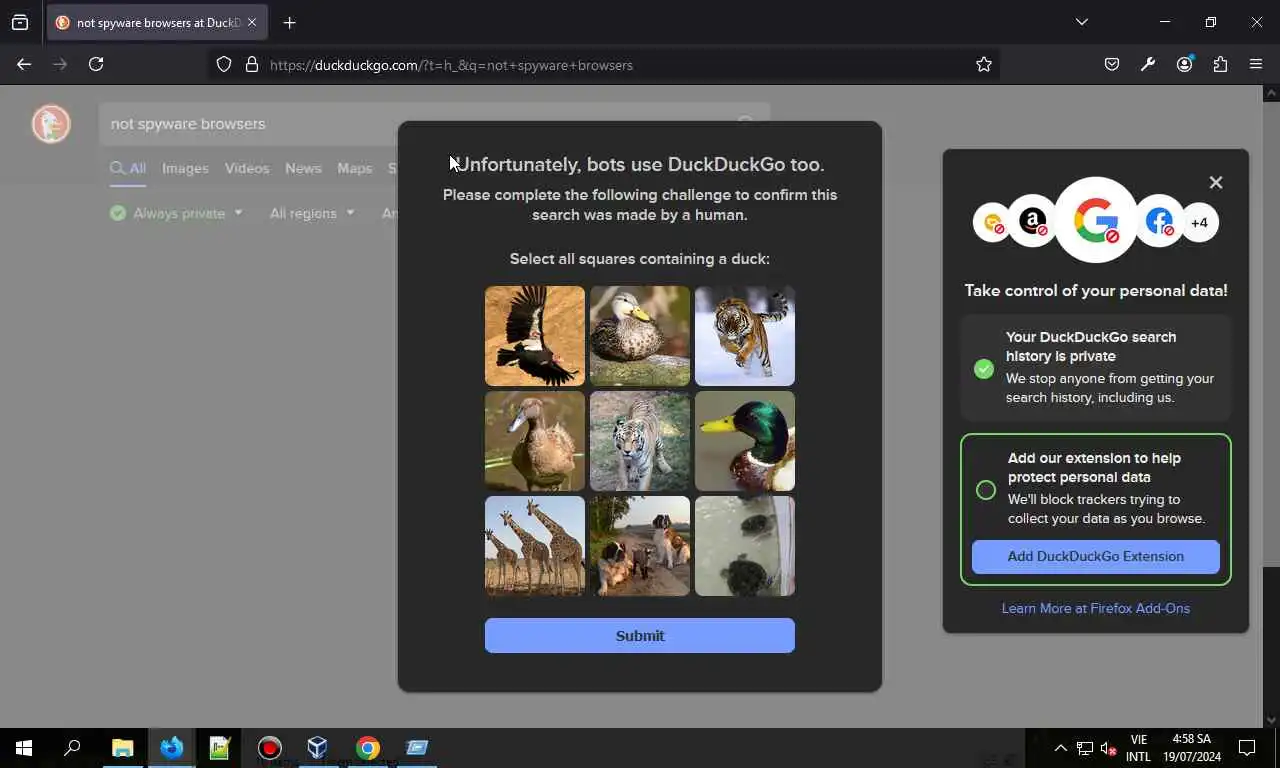This screenshot has width=1280, height=768.
Task: Open the Firefox account icon
Action: coord(1184,64)
